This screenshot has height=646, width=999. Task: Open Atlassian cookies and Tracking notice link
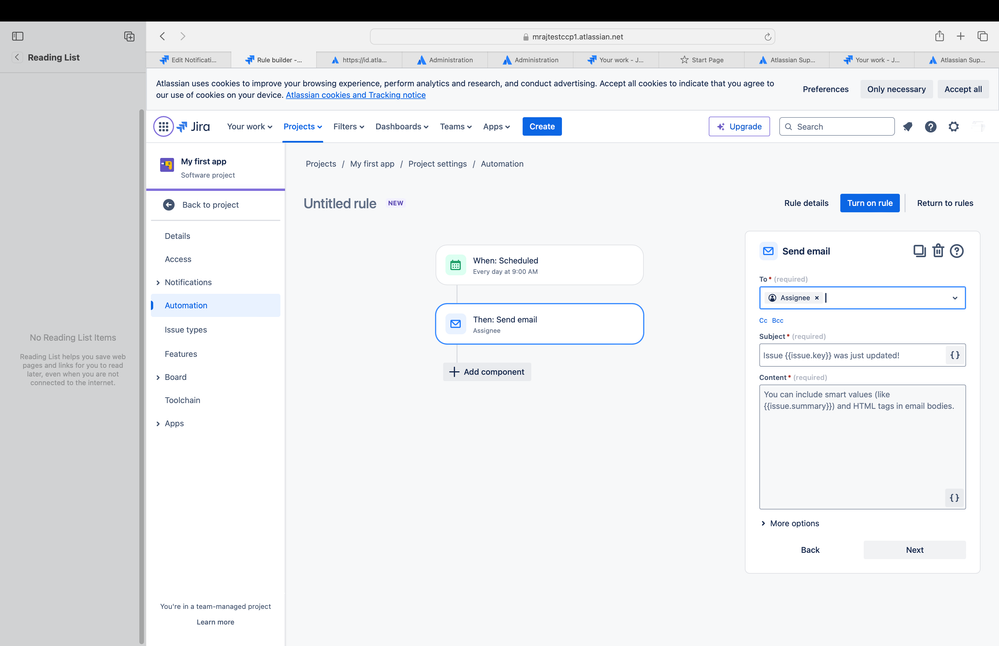point(356,96)
